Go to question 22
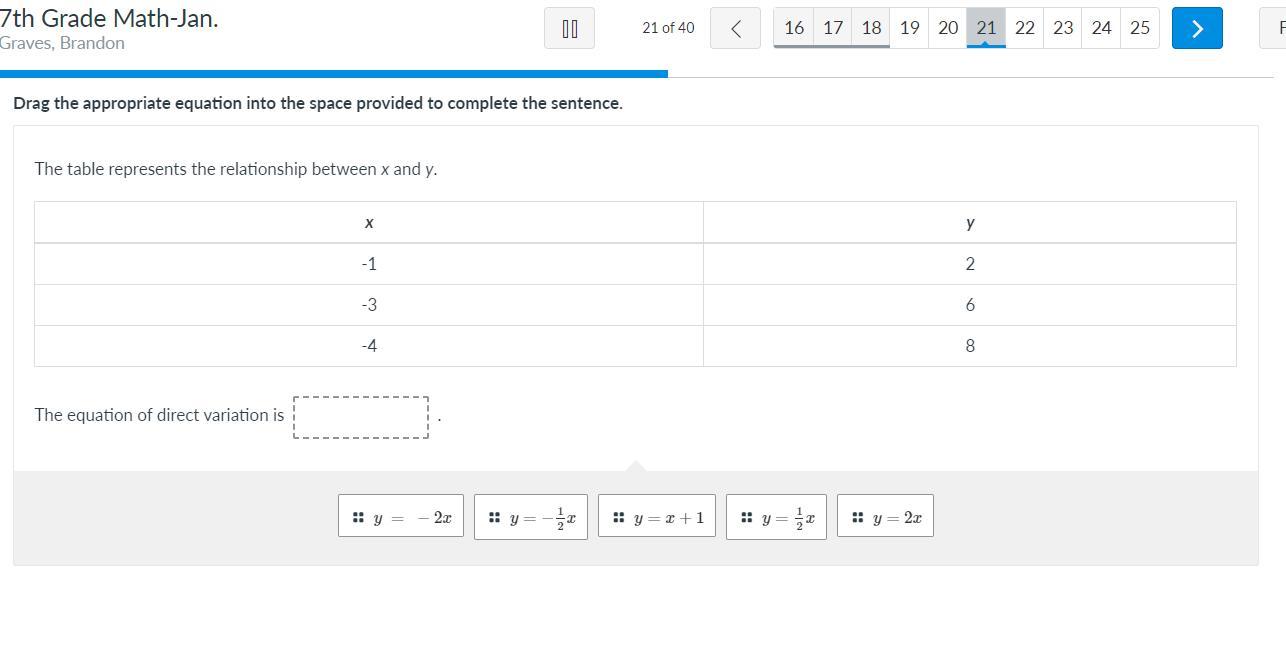The height and width of the screenshot is (650, 1286). 1025,28
